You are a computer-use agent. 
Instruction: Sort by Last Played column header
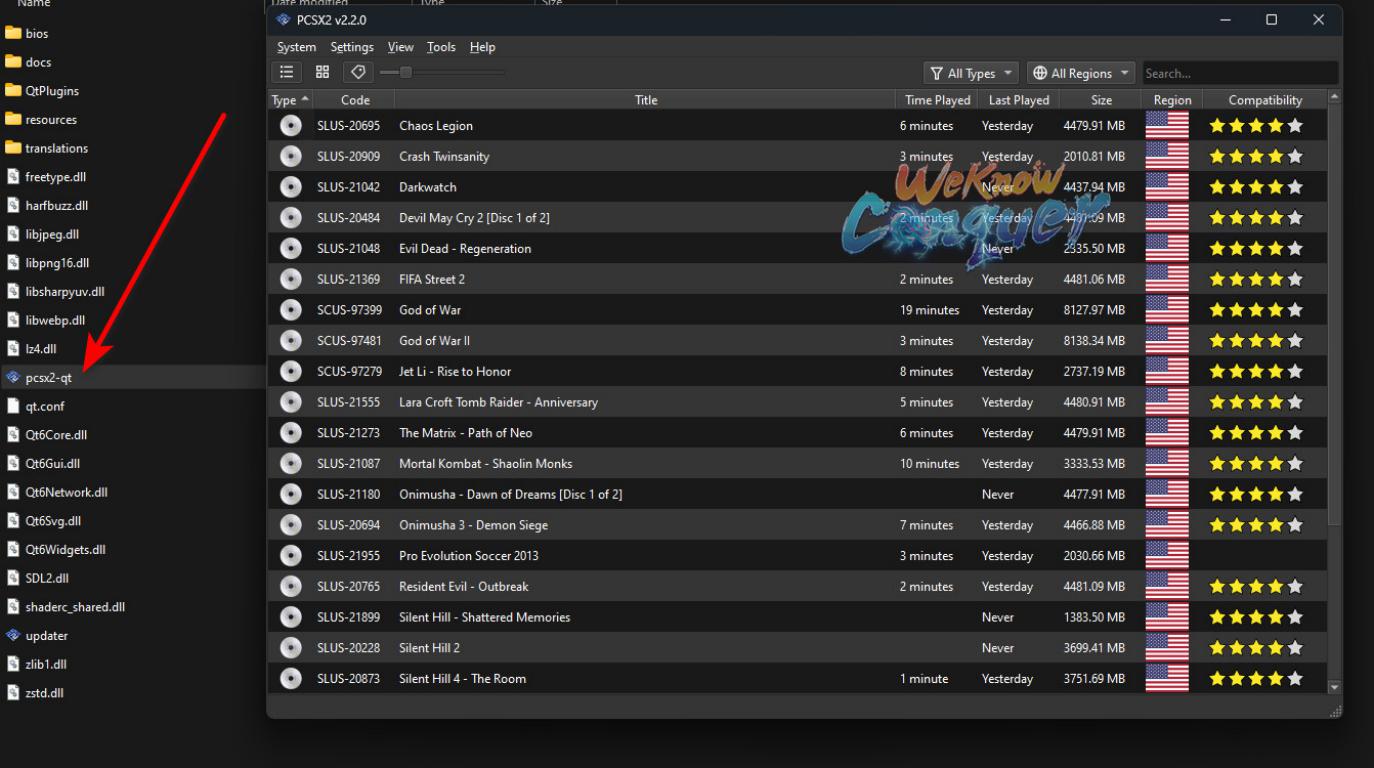point(1018,100)
